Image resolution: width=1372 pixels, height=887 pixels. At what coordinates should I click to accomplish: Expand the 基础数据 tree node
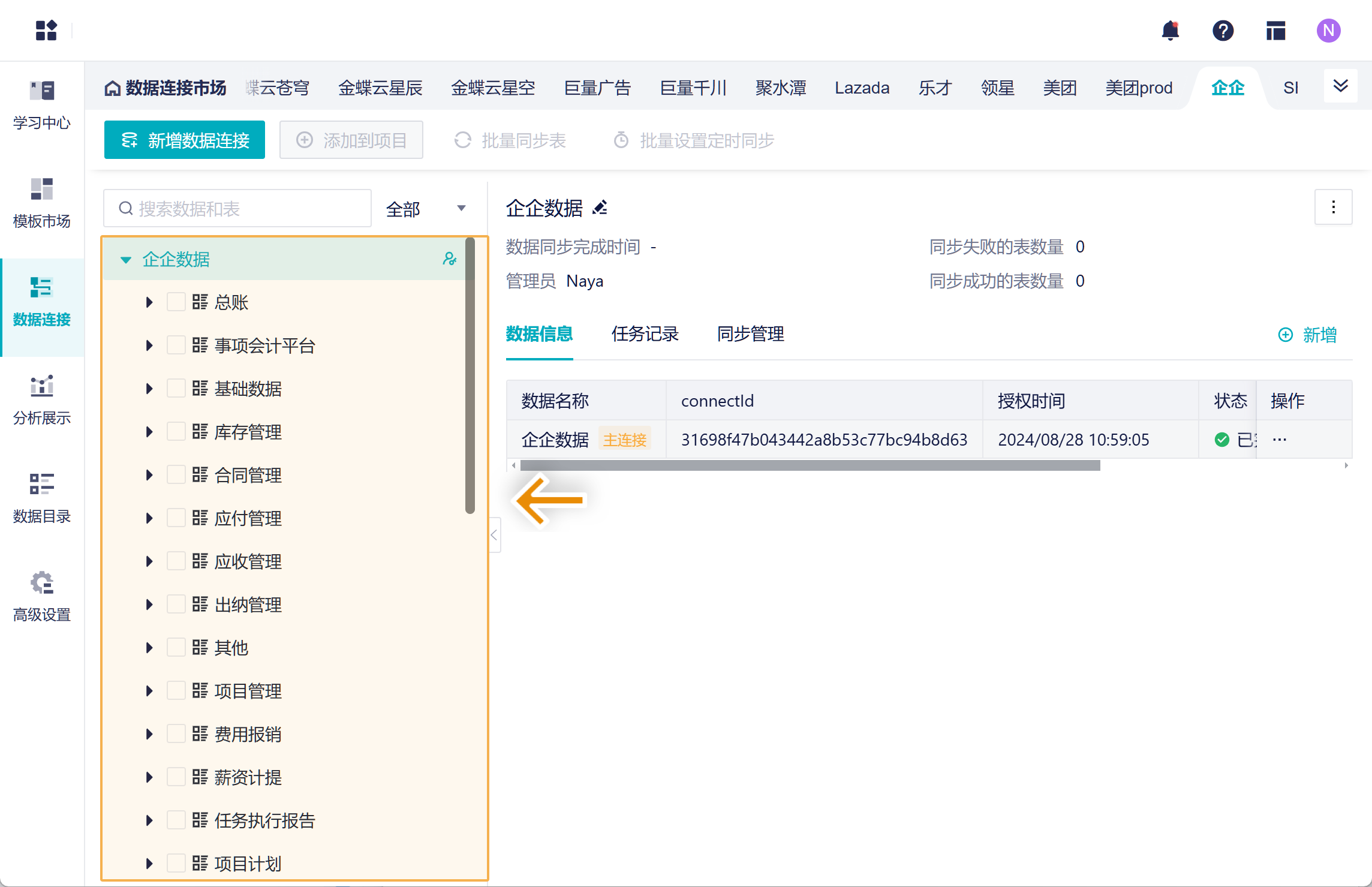pyautogui.click(x=149, y=389)
